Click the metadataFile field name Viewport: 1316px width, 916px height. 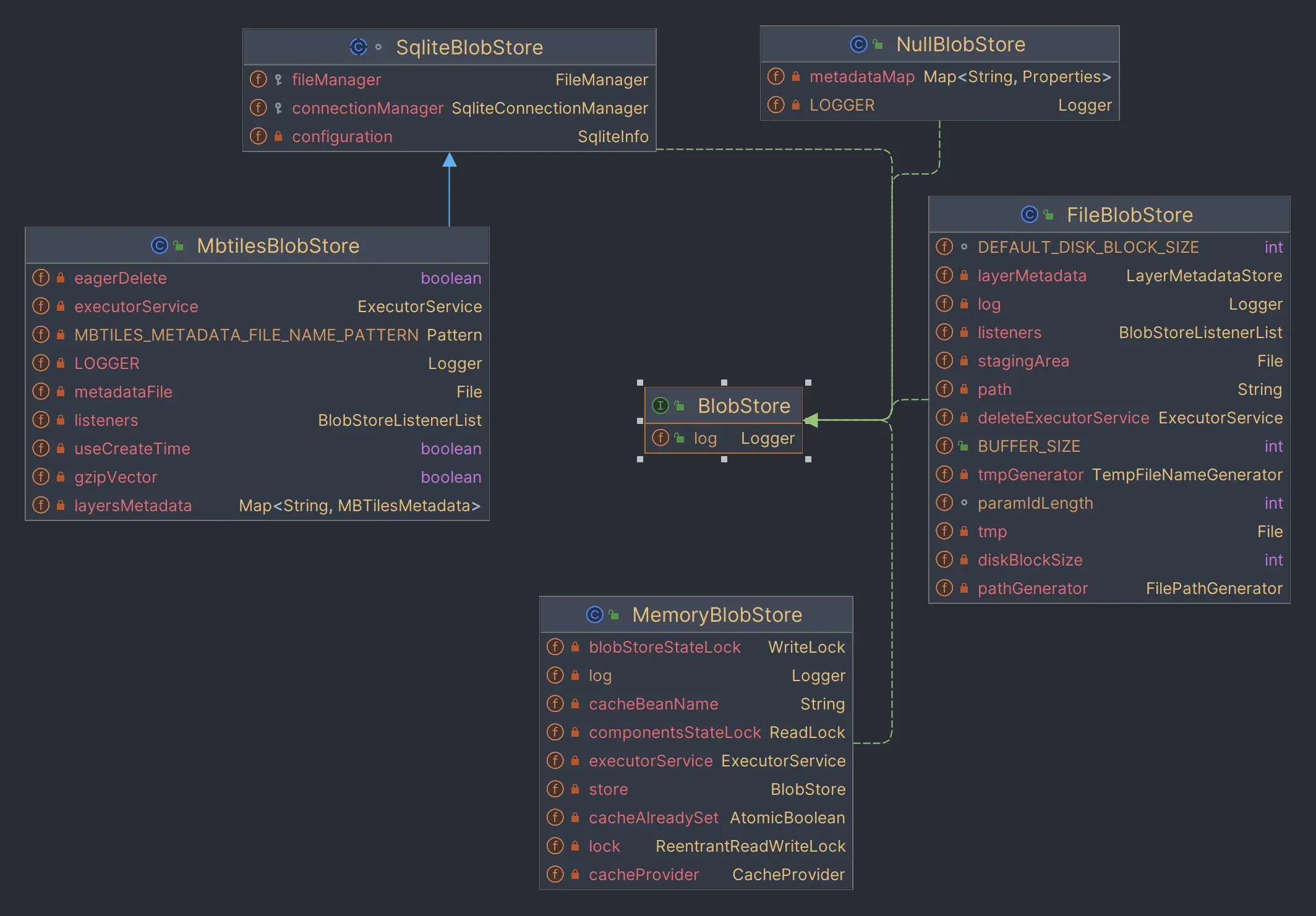point(123,391)
